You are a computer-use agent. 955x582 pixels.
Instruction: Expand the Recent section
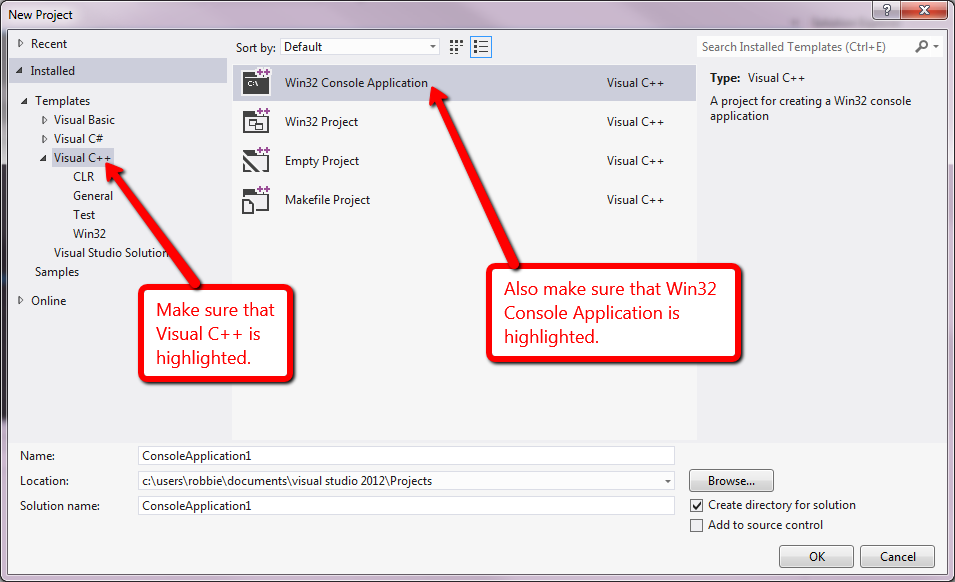[20, 44]
